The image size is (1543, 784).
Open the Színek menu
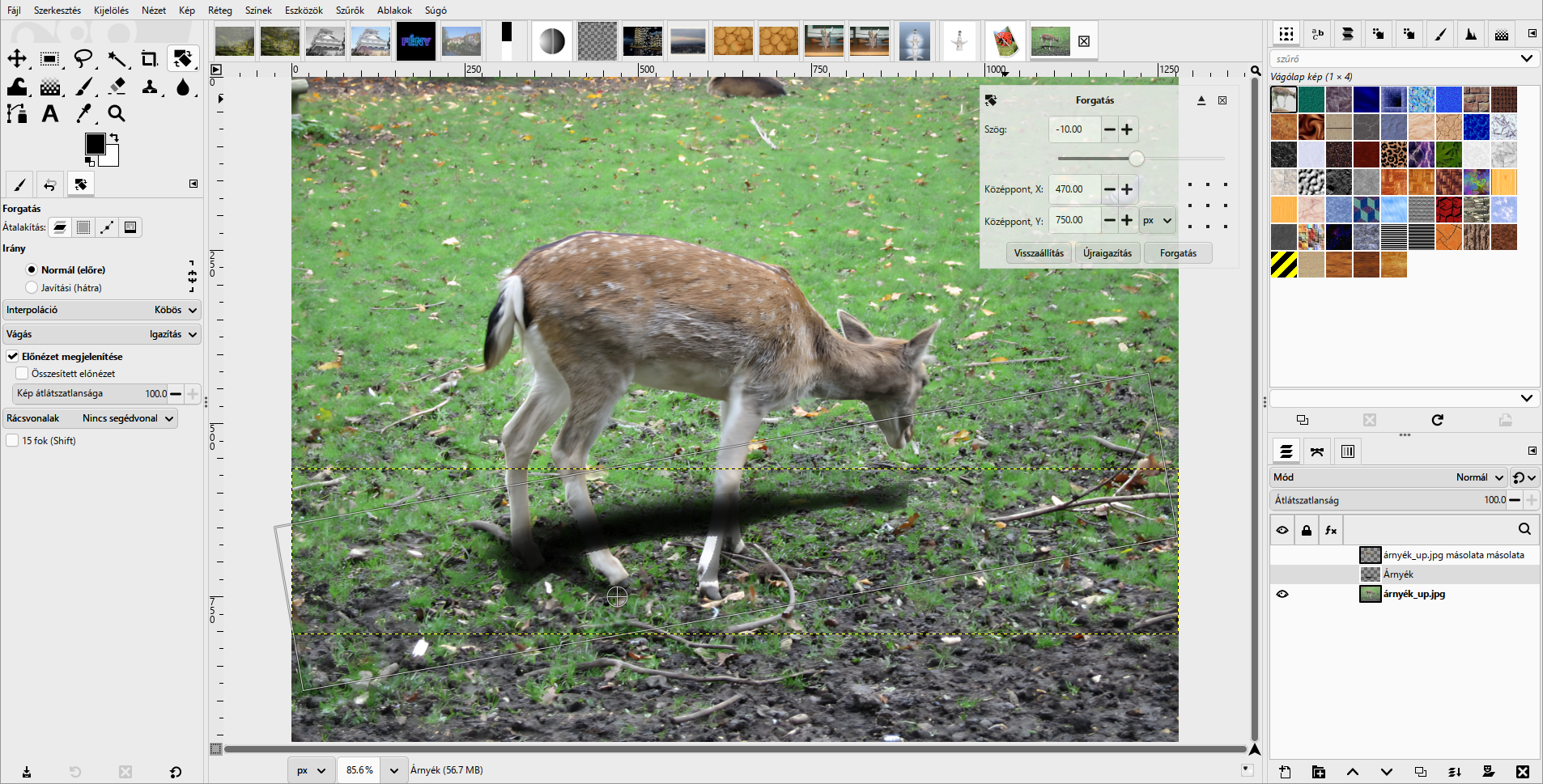258,11
